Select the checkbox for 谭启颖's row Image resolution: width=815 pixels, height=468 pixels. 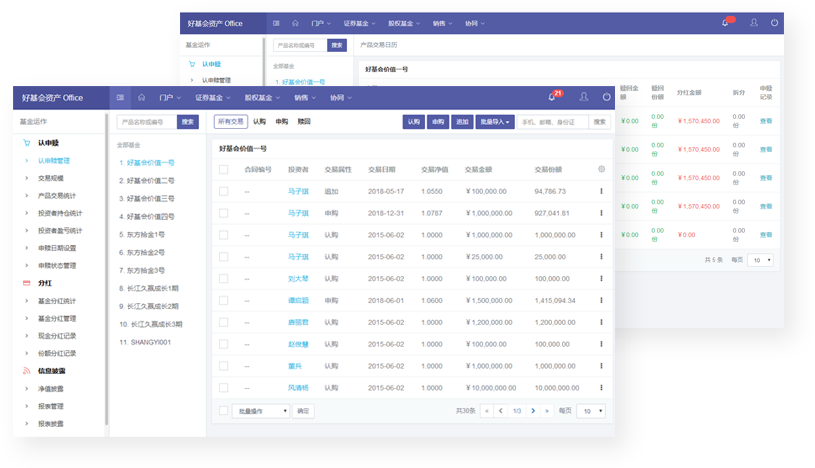tap(224, 300)
